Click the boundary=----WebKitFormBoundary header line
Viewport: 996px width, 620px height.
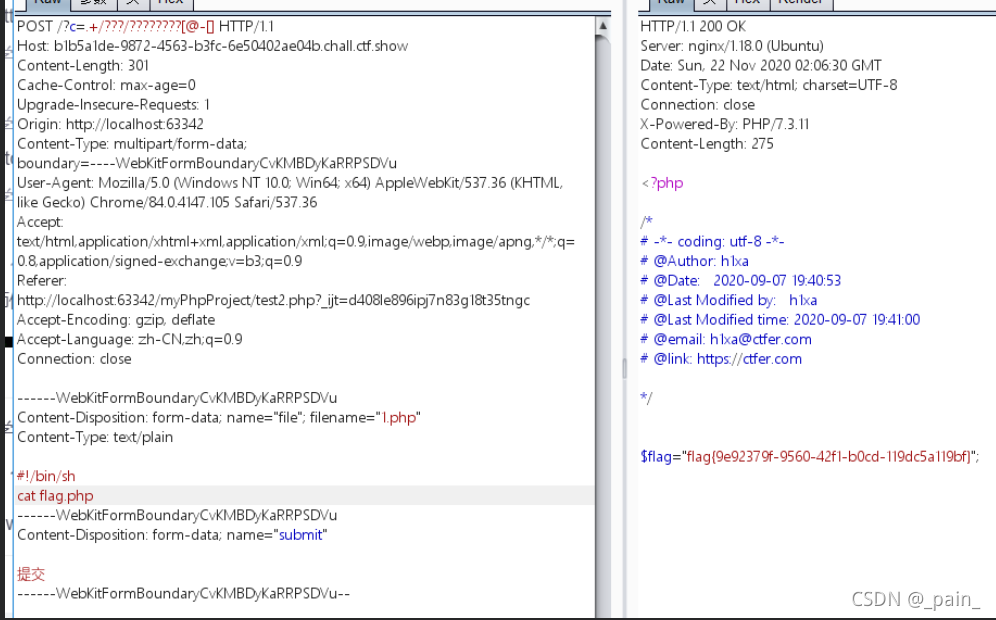206,163
